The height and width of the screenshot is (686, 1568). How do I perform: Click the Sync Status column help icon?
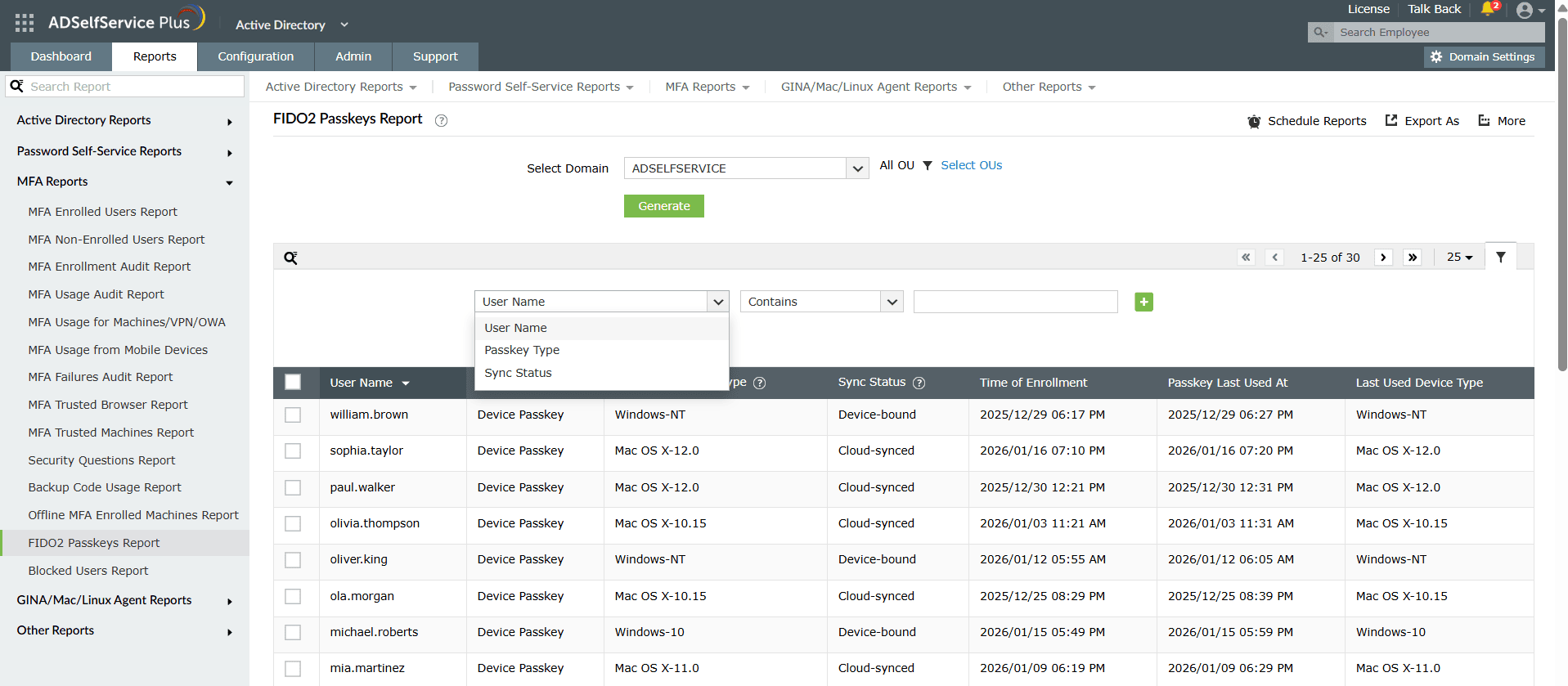[919, 383]
